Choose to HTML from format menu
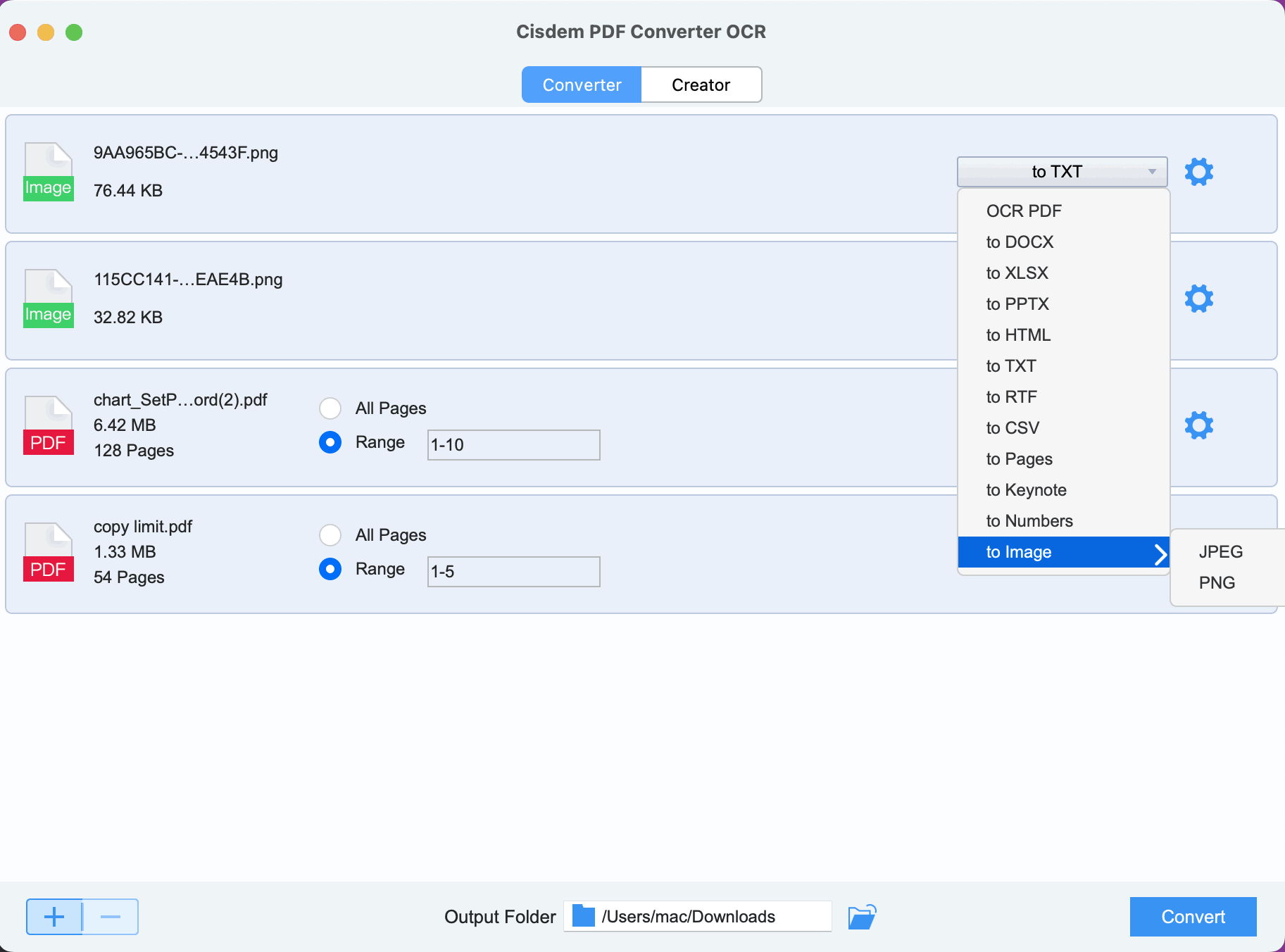Screen dimensions: 1285x952 tap(1063, 335)
